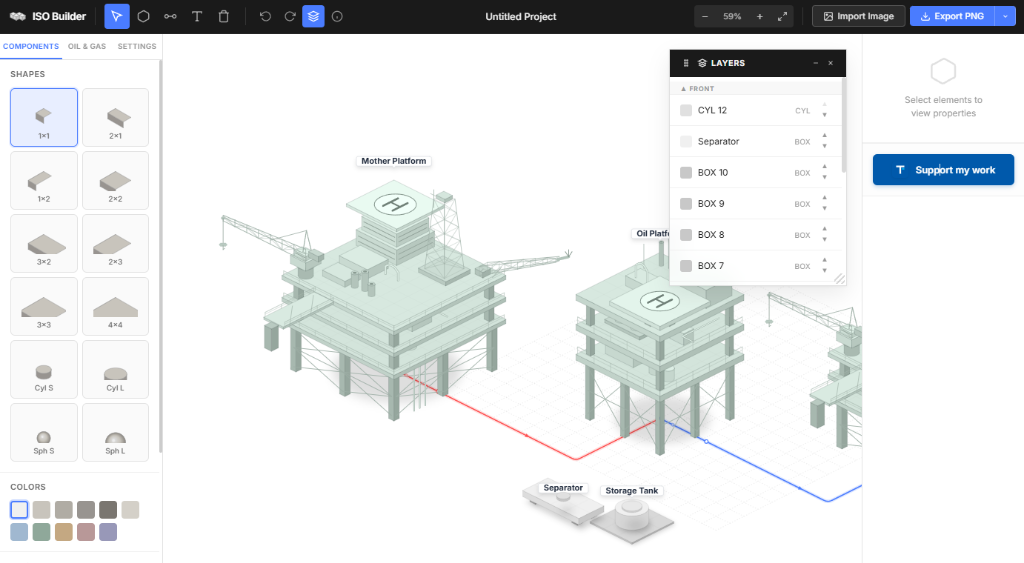Select the Storage Tank label
This screenshot has height=563, width=1024.
click(x=632, y=491)
